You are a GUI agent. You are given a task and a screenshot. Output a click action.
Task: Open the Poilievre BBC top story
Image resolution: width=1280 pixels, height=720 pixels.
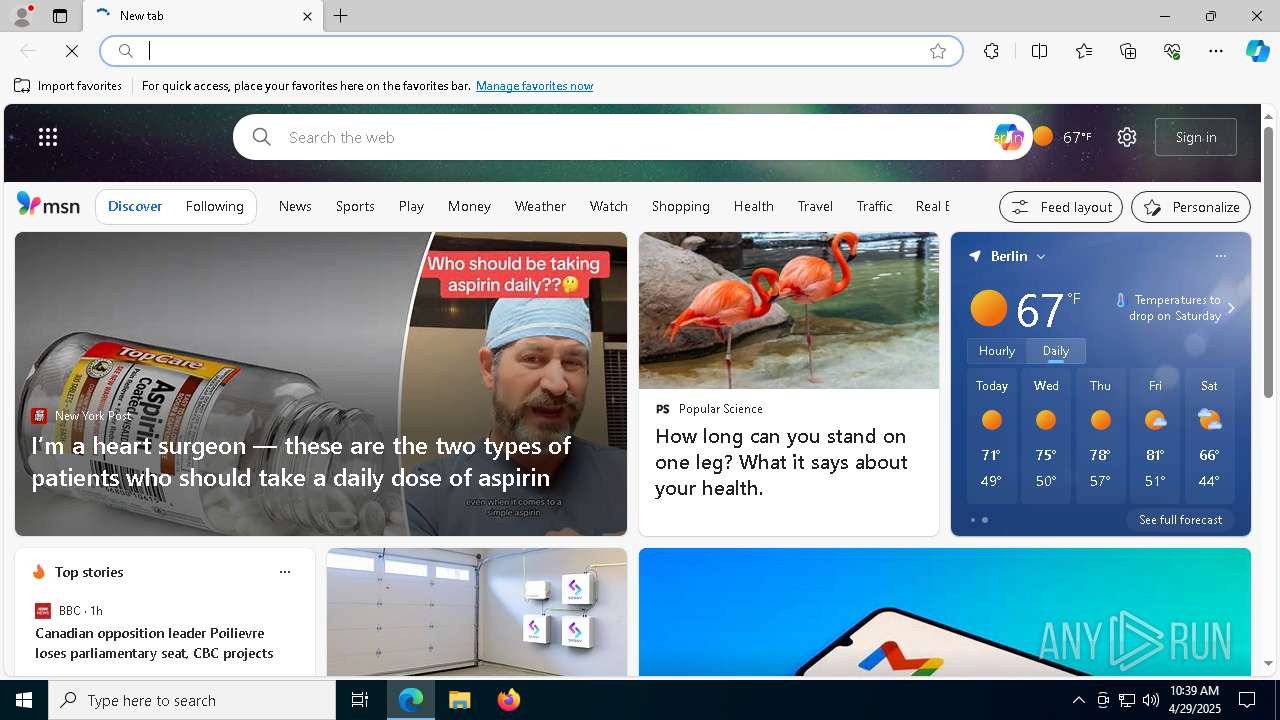pos(154,643)
